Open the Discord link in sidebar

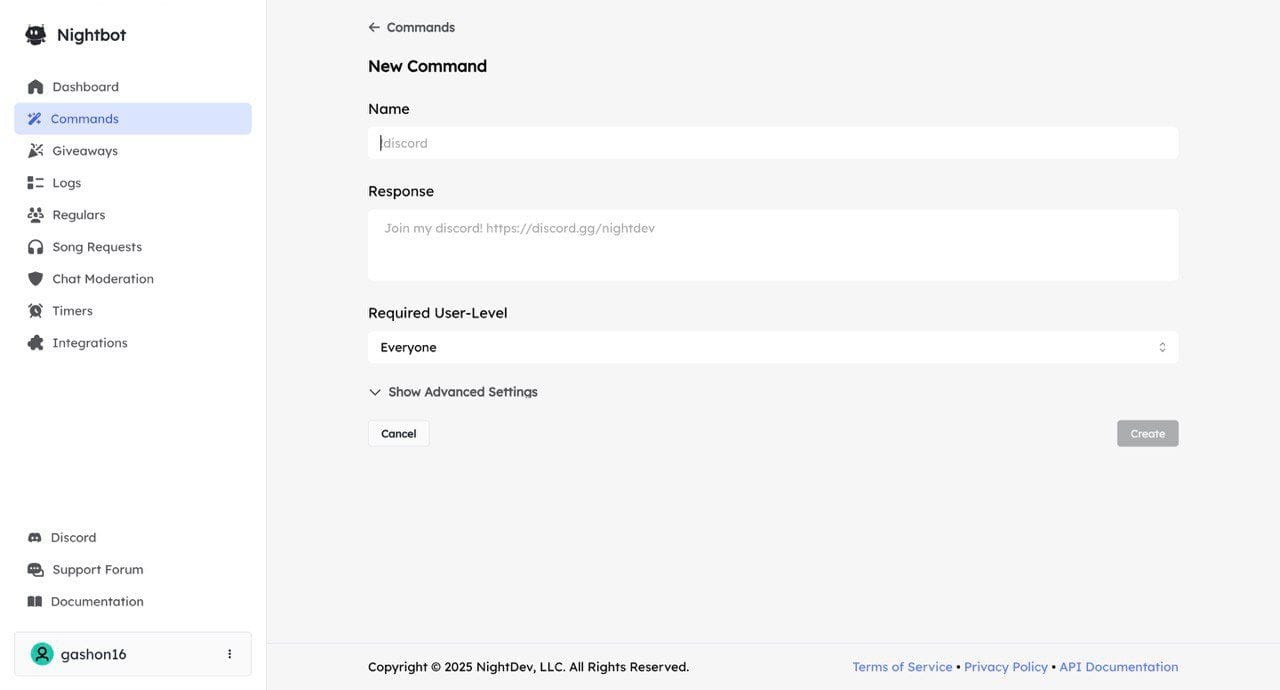tap(73, 538)
